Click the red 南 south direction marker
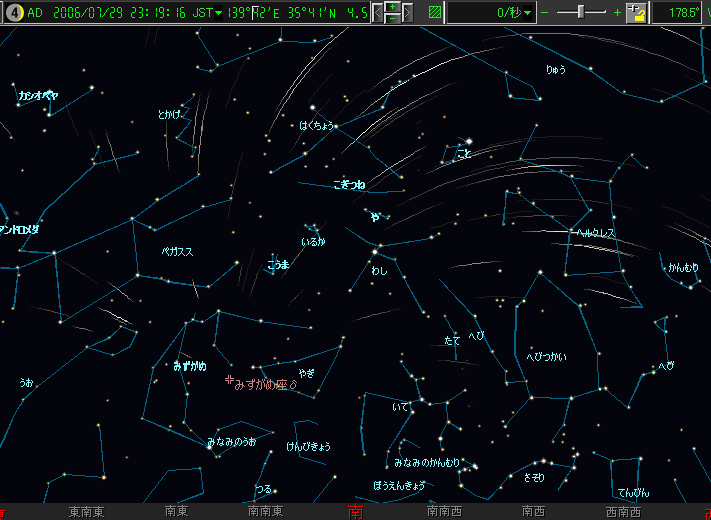The height and width of the screenshot is (520, 711). (355, 512)
